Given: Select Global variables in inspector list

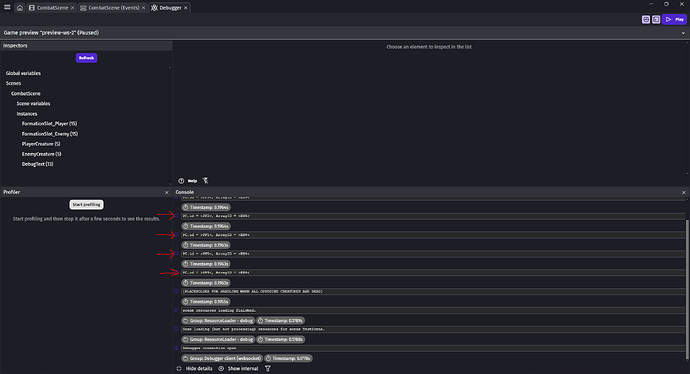Looking at the screenshot, I should [23, 73].
